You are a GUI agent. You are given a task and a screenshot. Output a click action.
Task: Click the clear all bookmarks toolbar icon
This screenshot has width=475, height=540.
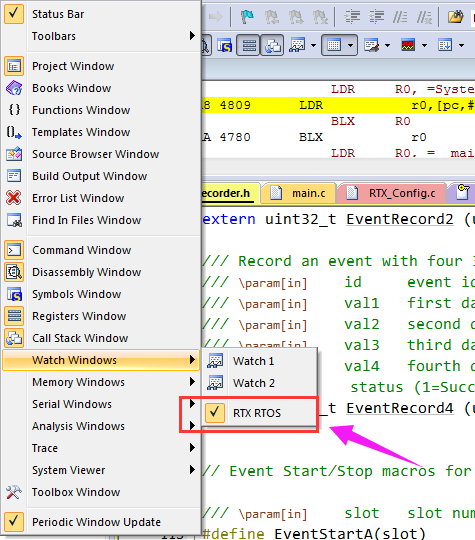[x=320, y=16]
